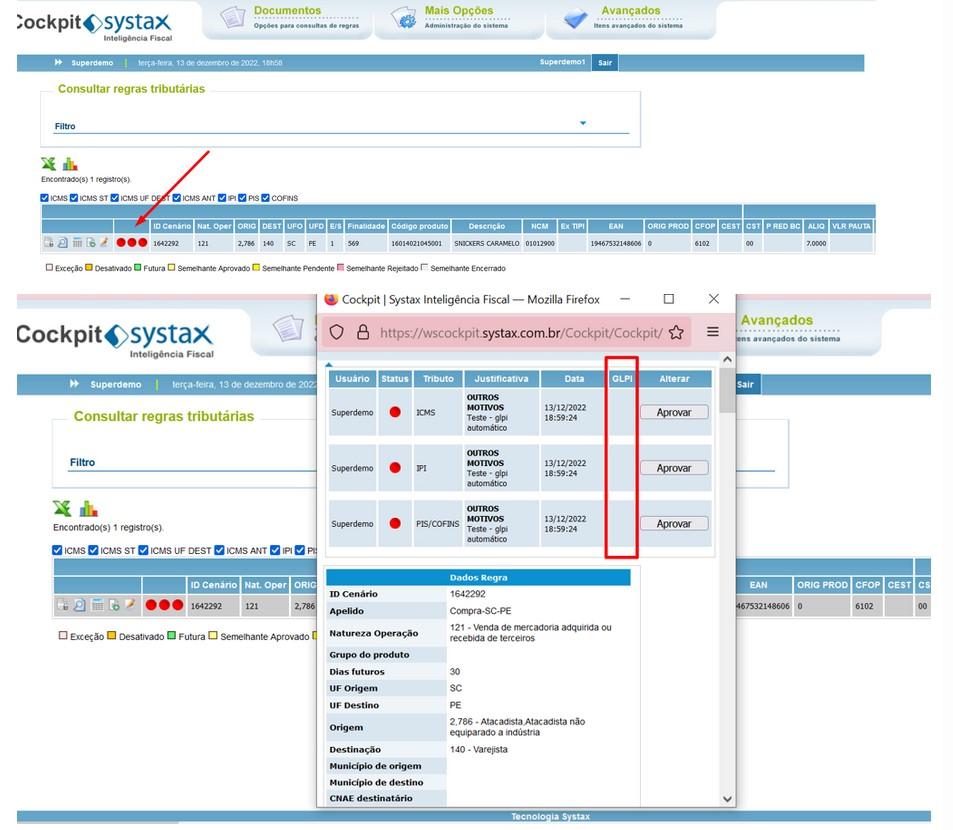Approve the PIS/COFINS rule with Aprovar

click(674, 524)
